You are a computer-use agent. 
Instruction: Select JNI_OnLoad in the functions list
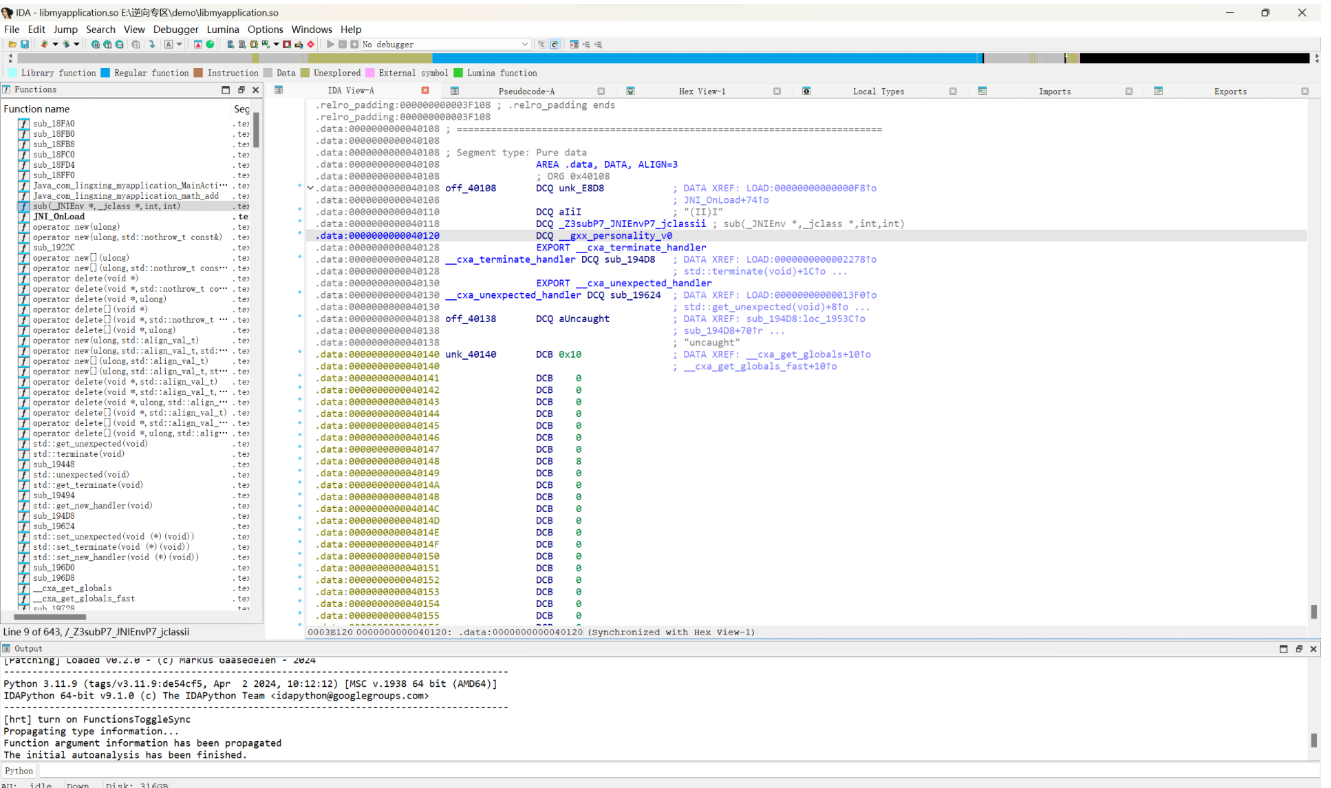59,216
